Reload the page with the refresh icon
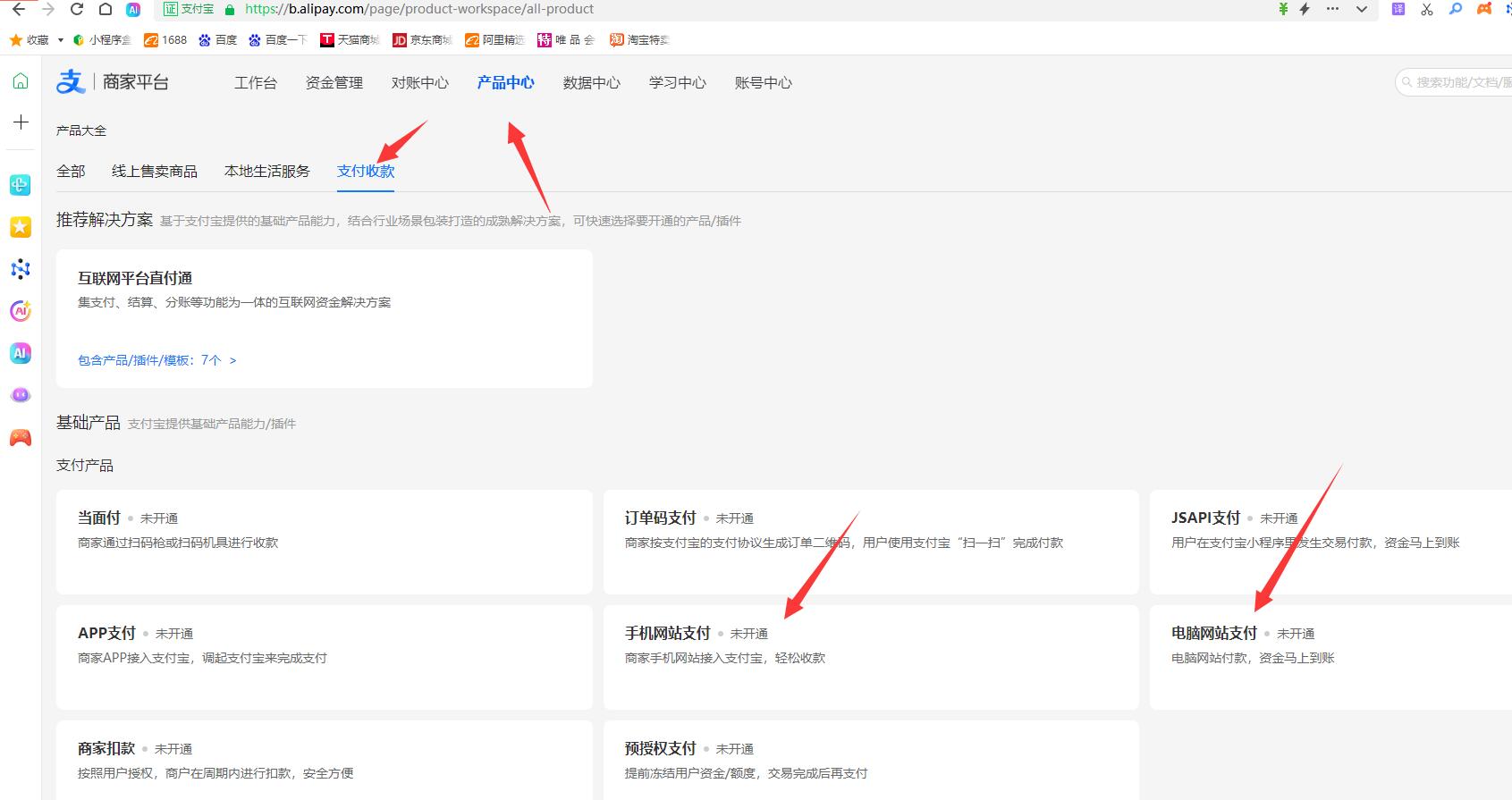Screen dimensions: 1512x800 click(x=77, y=10)
